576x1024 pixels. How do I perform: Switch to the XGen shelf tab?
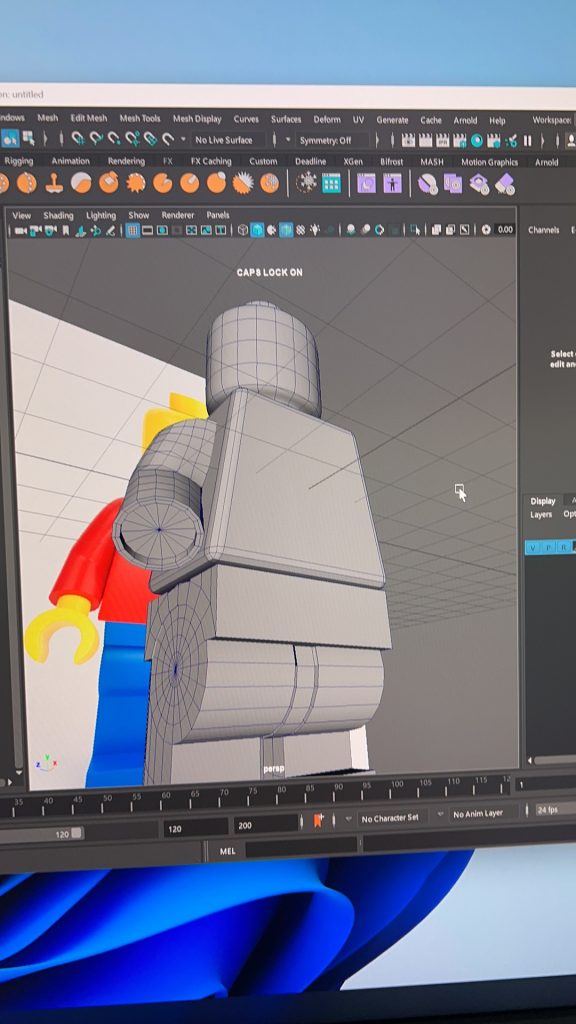pyautogui.click(x=353, y=162)
